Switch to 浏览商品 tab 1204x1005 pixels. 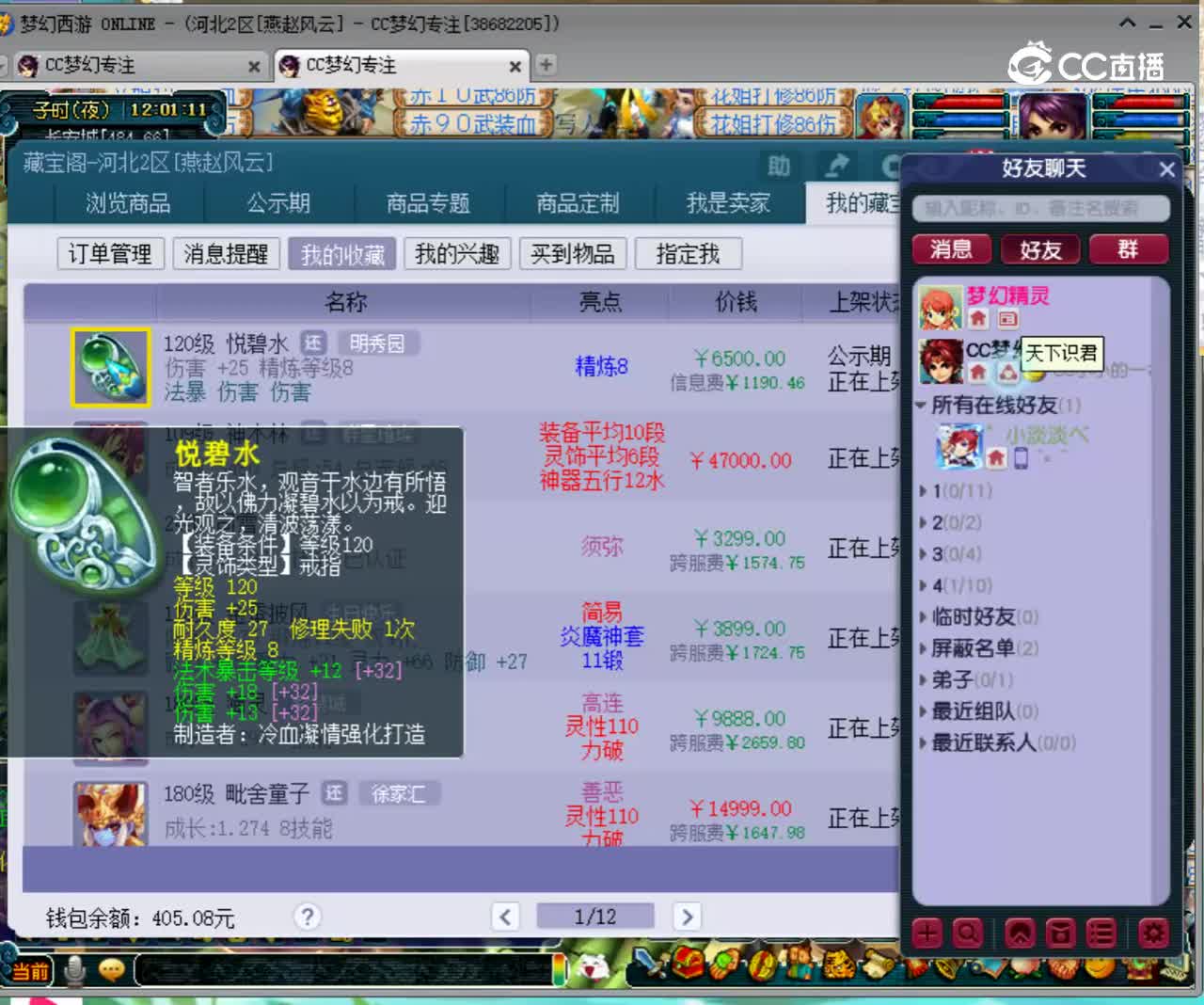click(x=128, y=203)
